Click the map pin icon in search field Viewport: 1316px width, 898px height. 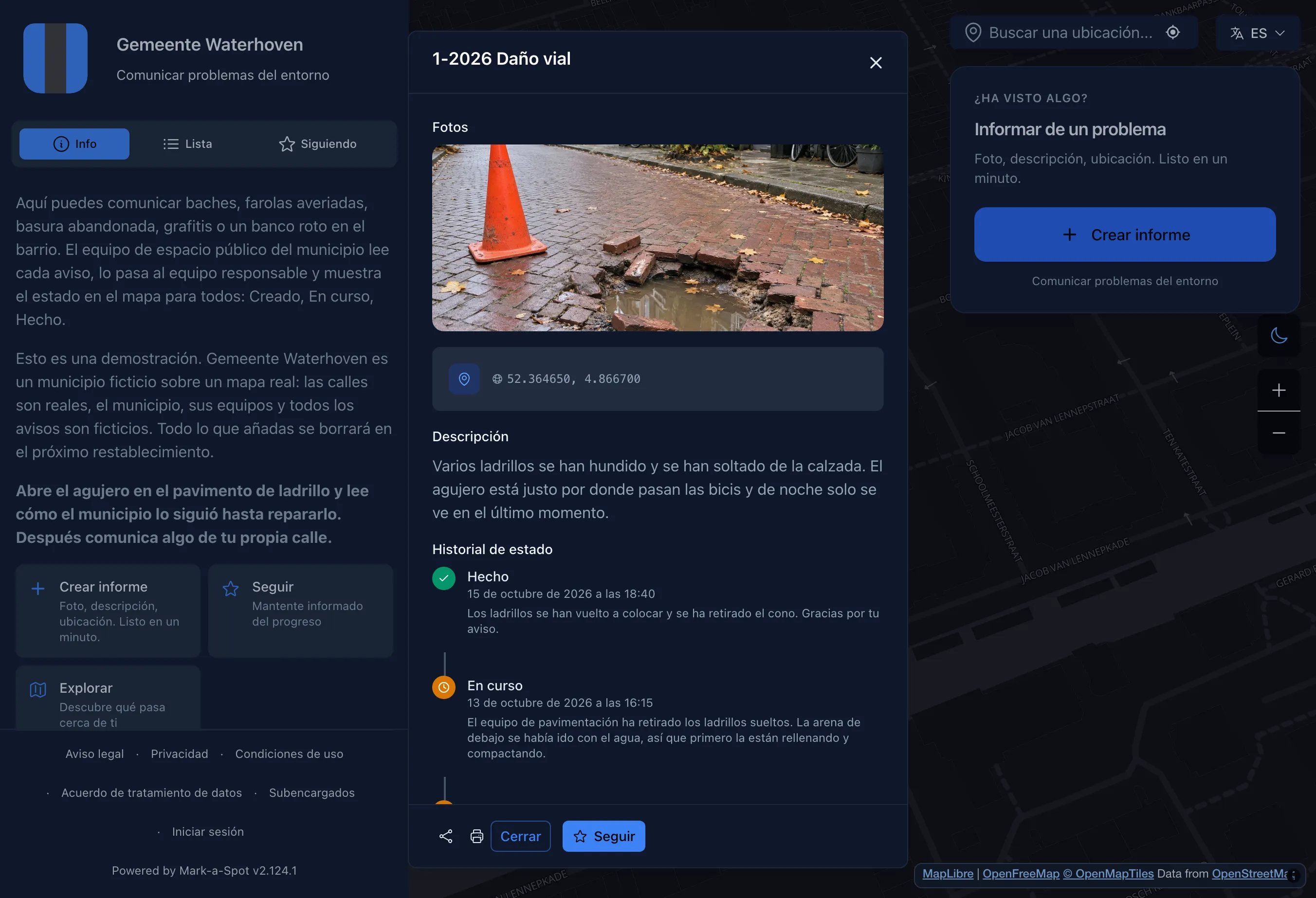(973, 32)
